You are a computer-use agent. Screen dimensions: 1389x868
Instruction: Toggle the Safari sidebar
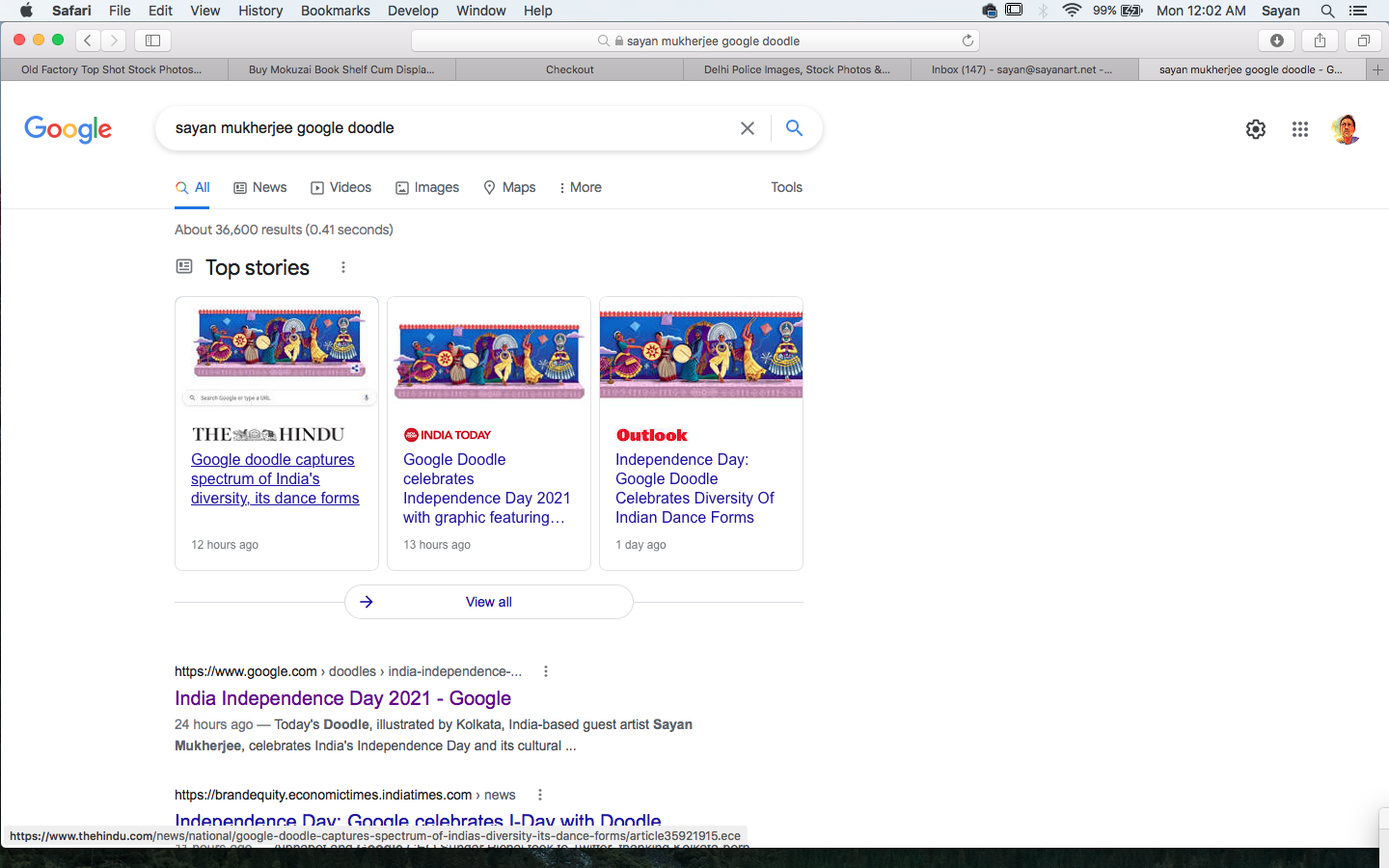152,41
